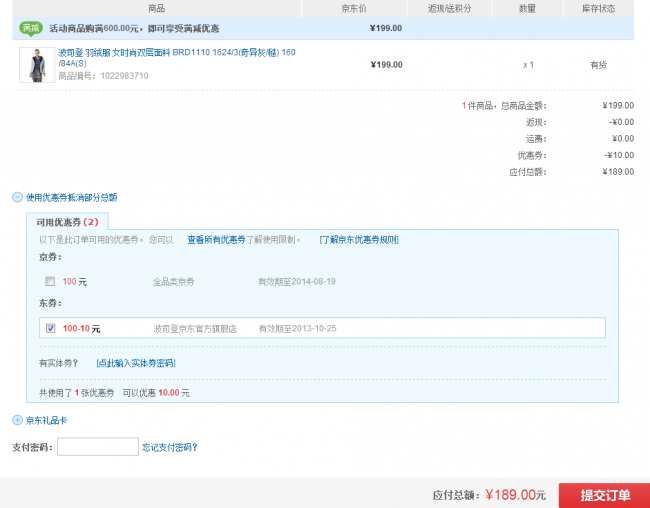Image resolution: width=650 pixels, height=508 pixels.
Task: Click the down jacket product thumbnail
Action: 37,65
